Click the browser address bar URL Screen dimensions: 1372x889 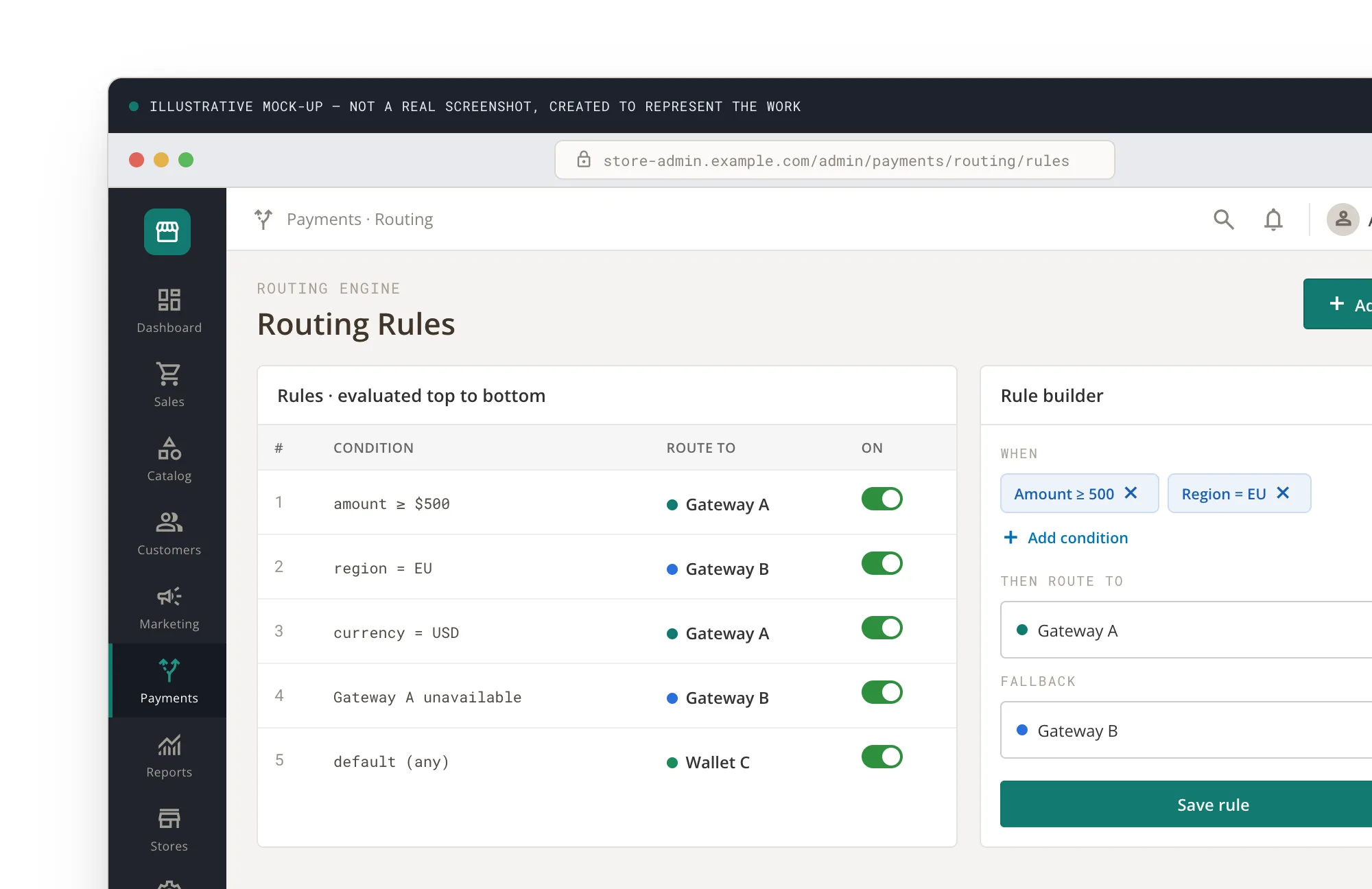tap(836, 161)
